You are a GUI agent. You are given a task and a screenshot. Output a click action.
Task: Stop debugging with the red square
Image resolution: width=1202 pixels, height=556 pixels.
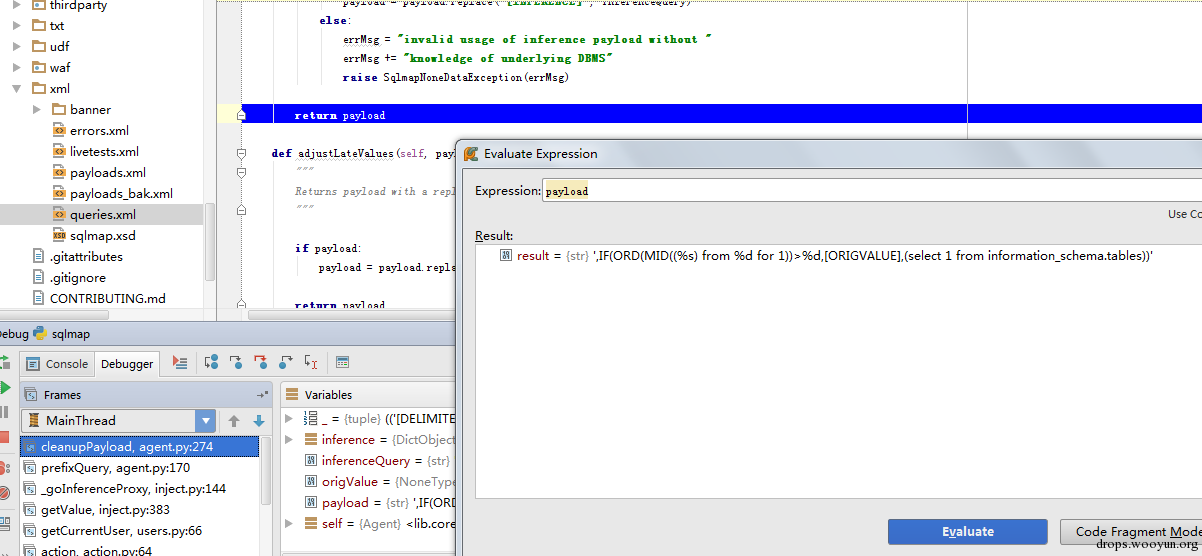click(4, 438)
